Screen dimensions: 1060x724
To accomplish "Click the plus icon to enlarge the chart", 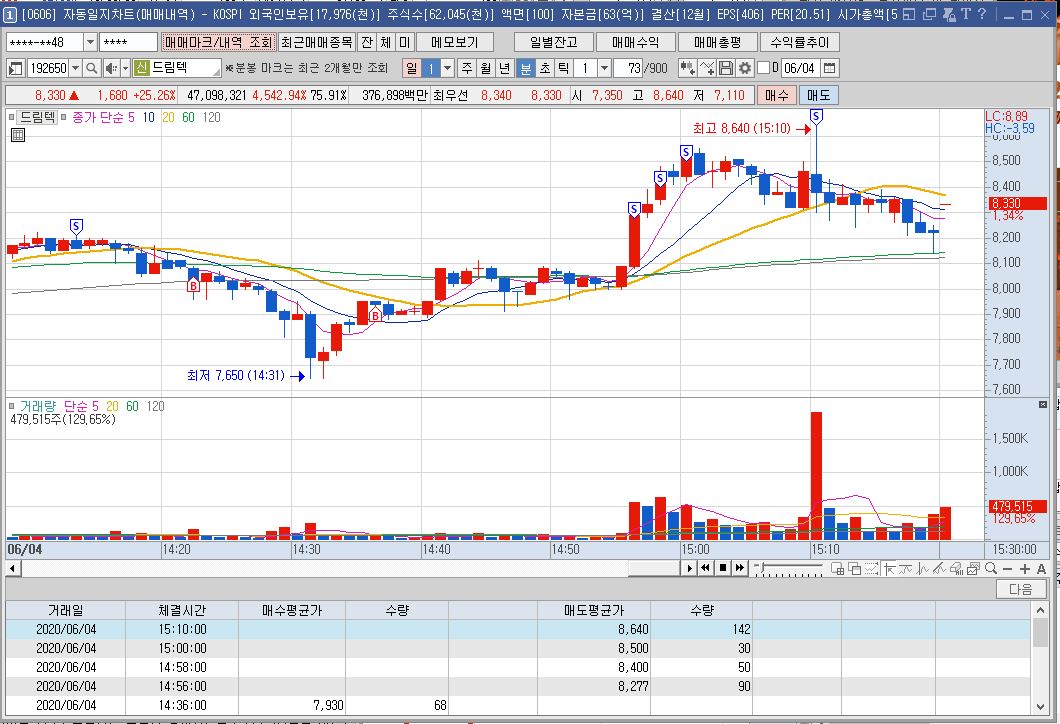I will pos(1025,569).
